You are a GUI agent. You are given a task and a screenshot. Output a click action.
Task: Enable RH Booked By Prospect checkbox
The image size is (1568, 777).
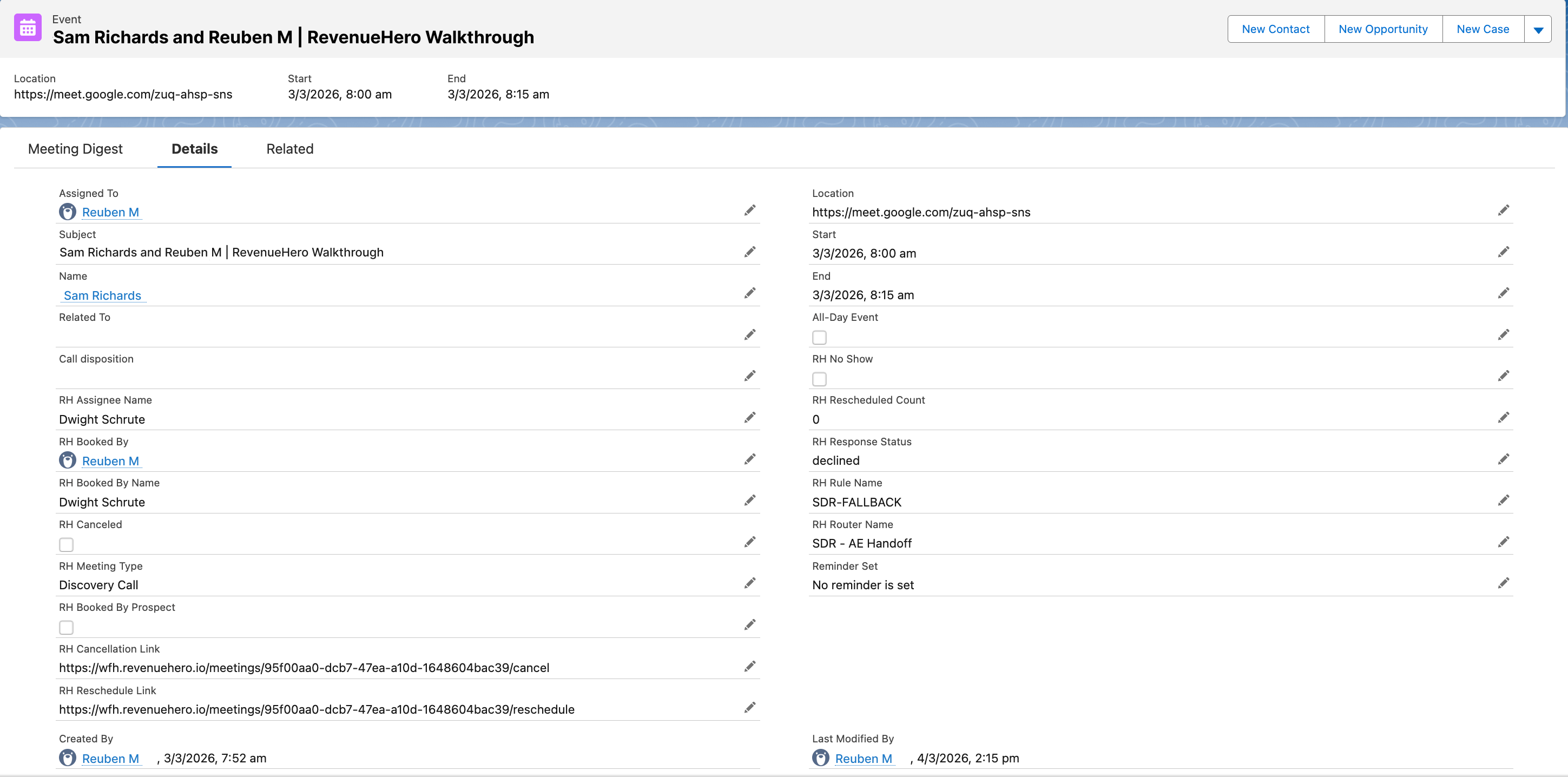pyautogui.click(x=67, y=627)
